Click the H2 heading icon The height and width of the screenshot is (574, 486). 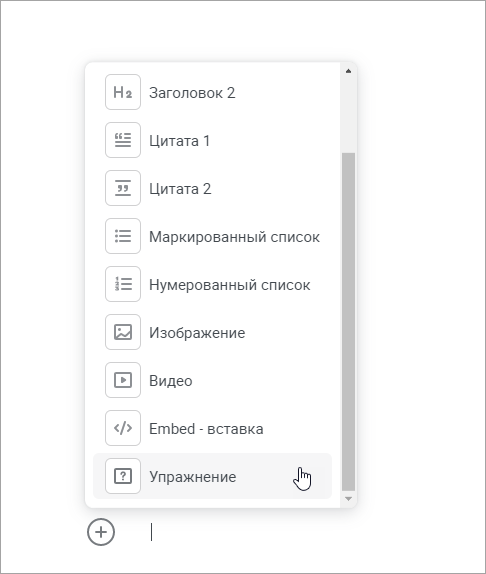pos(123,92)
